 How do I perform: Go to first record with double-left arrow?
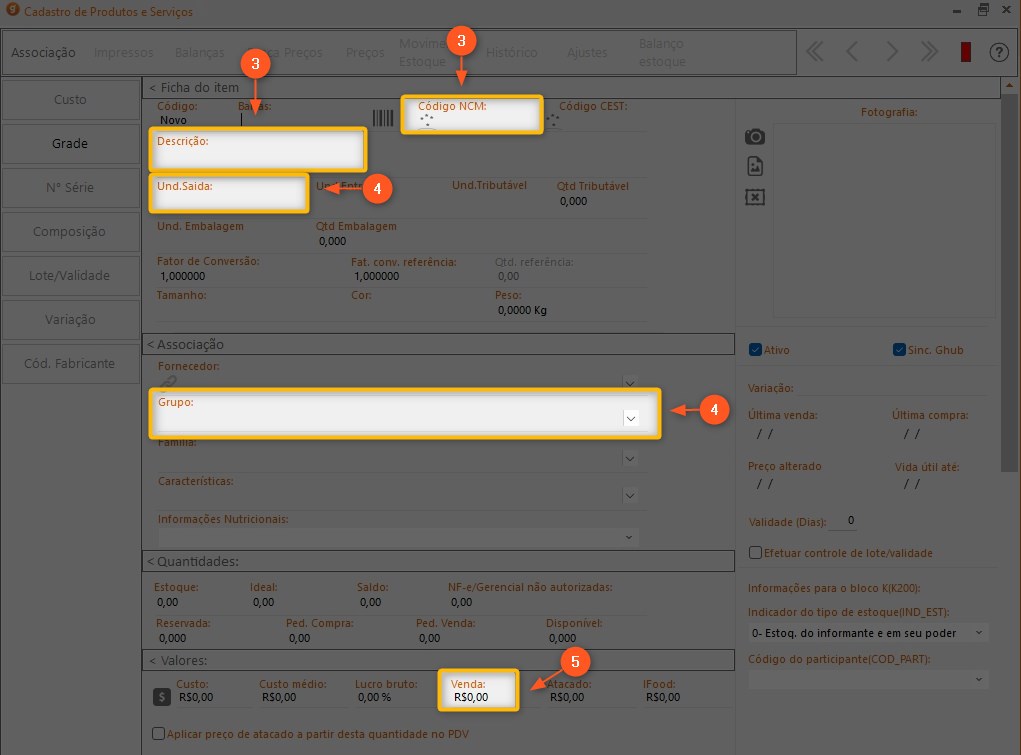(815, 53)
